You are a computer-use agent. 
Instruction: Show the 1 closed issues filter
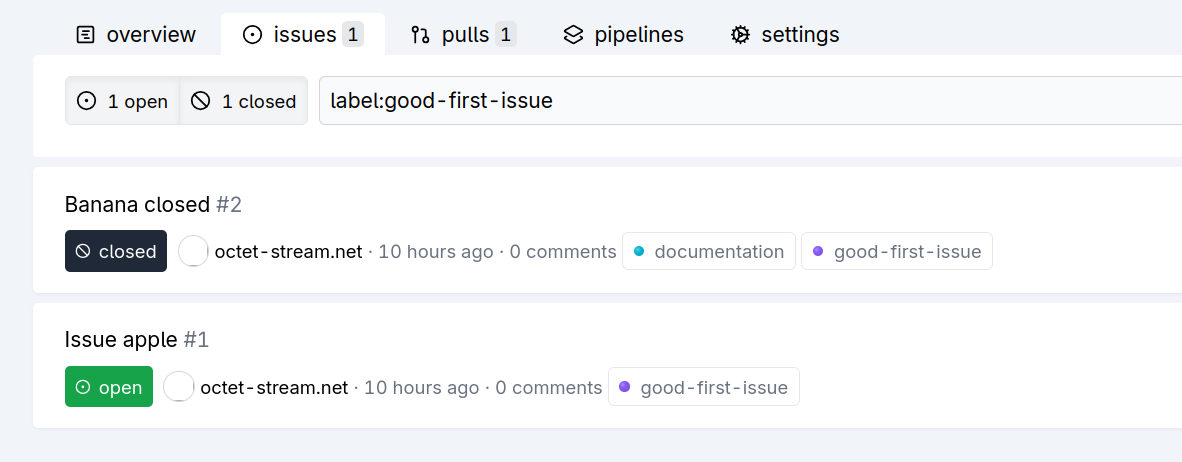[x=244, y=101]
